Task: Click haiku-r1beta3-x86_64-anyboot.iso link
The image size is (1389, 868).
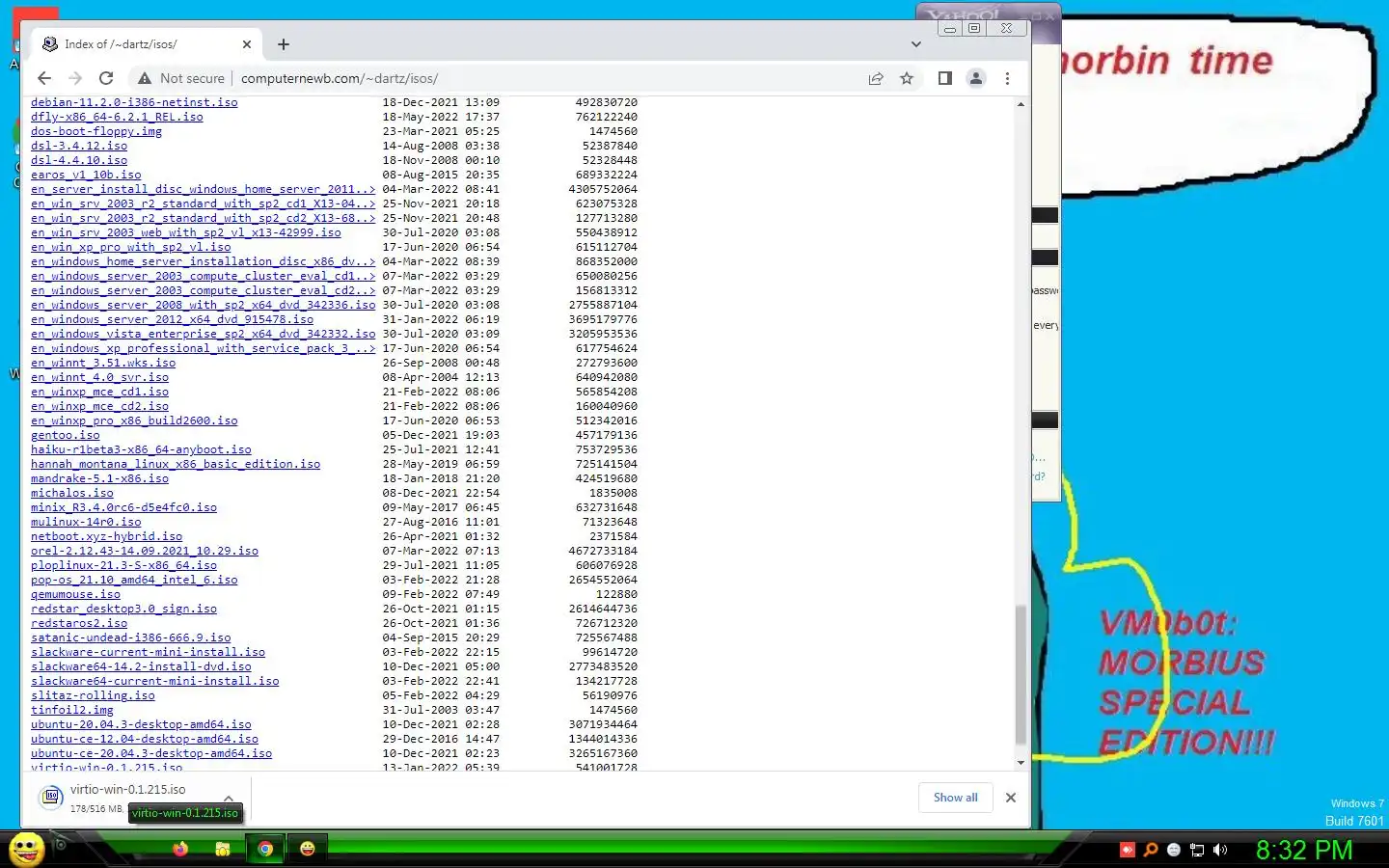Action: 141,449
